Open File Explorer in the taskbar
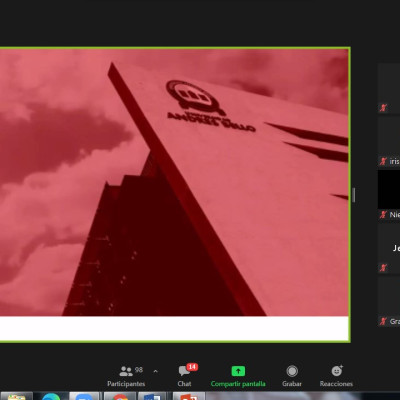The image size is (400, 400). [16, 396]
